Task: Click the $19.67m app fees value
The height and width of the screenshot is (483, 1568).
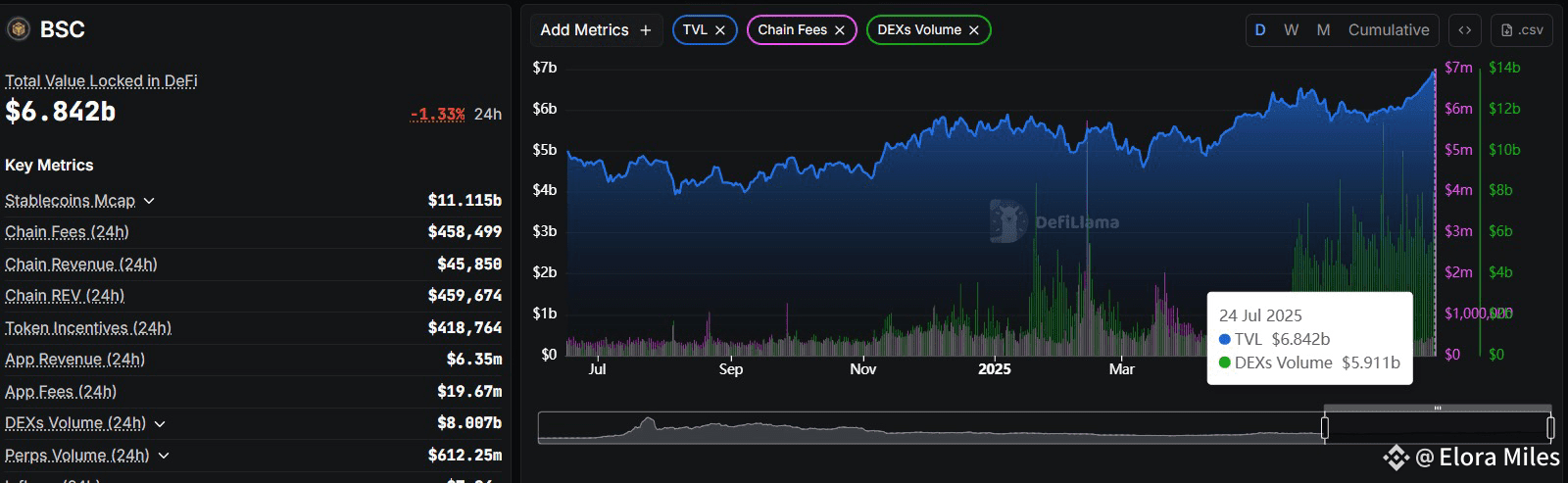Action: 469,392
